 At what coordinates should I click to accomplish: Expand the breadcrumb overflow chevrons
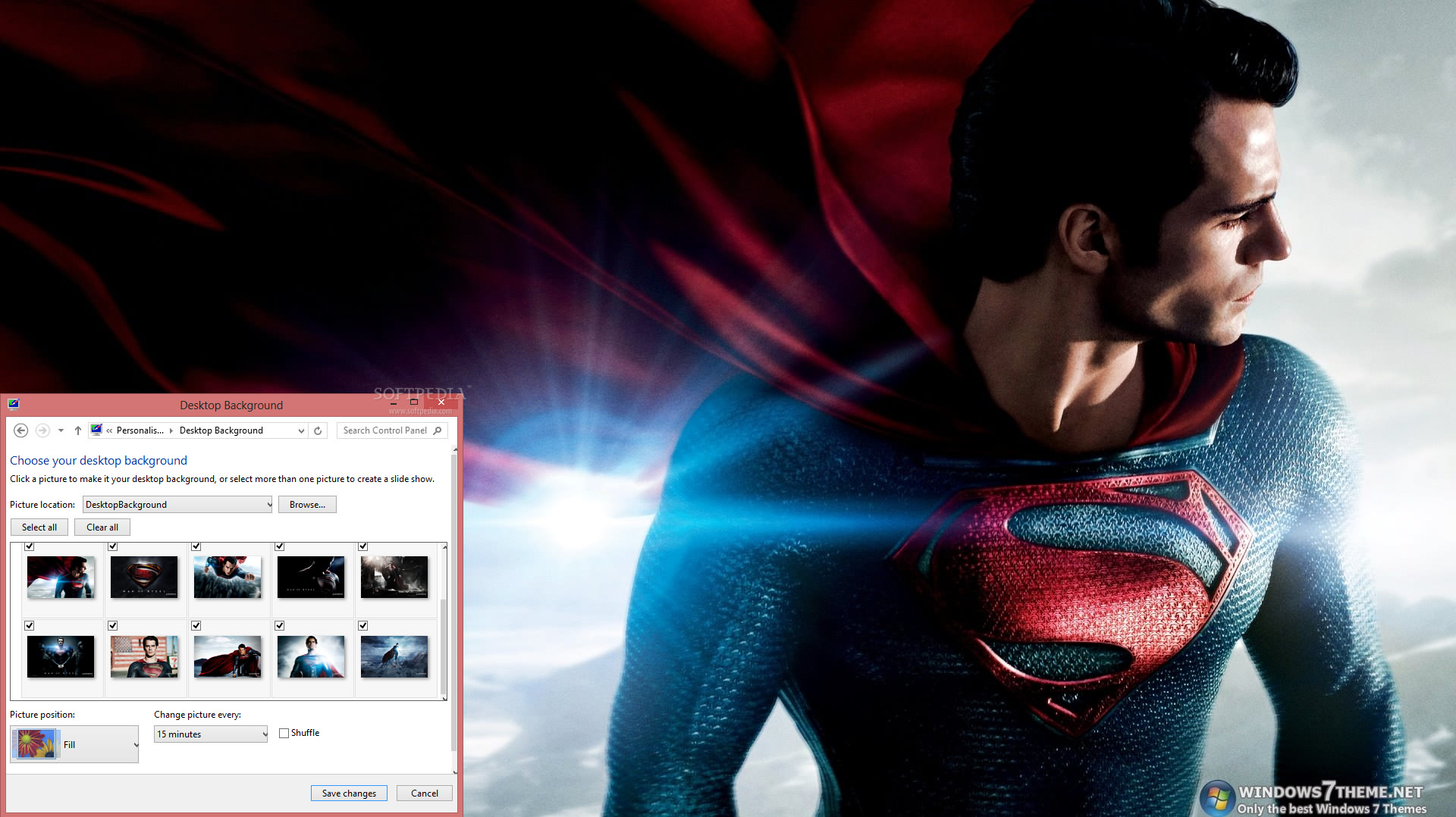pos(109,430)
